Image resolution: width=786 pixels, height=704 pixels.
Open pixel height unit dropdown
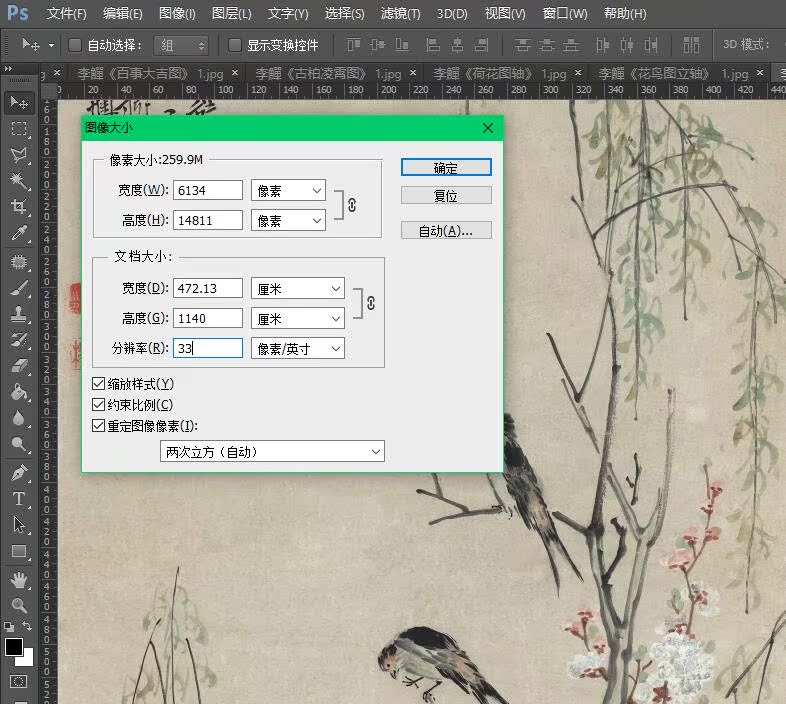tap(288, 221)
